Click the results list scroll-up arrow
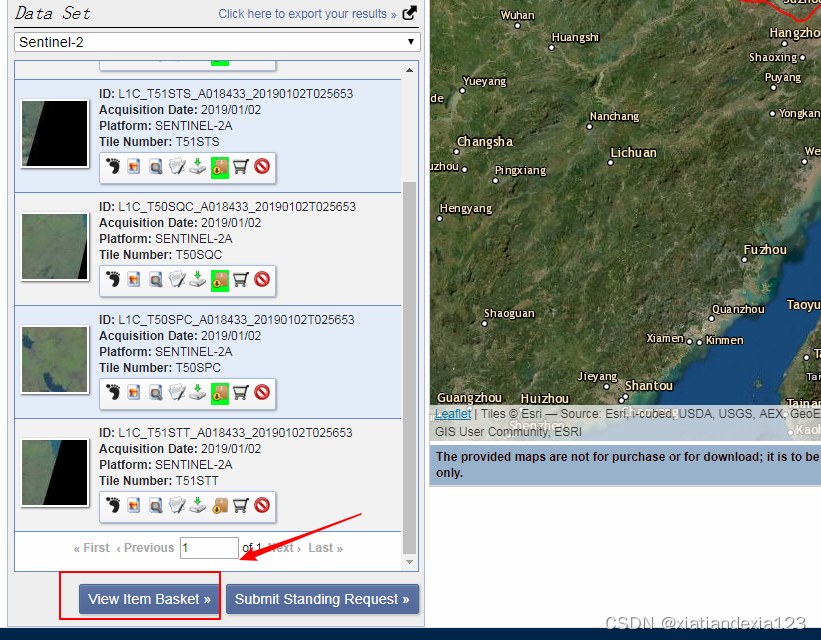Image resolution: width=821 pixels, height=640 pixels. point(409,70)
